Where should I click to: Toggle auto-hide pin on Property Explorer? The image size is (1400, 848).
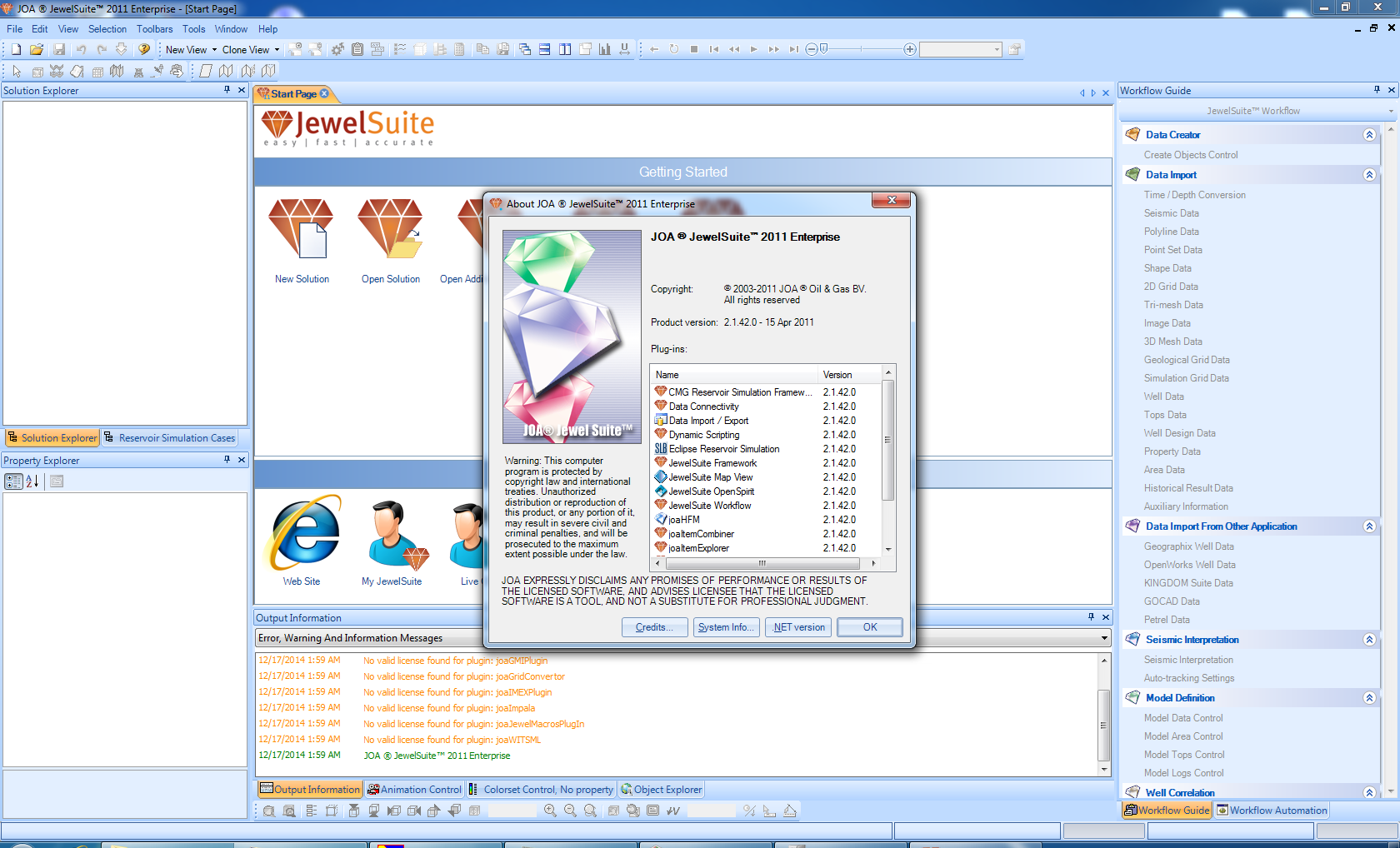227,460
